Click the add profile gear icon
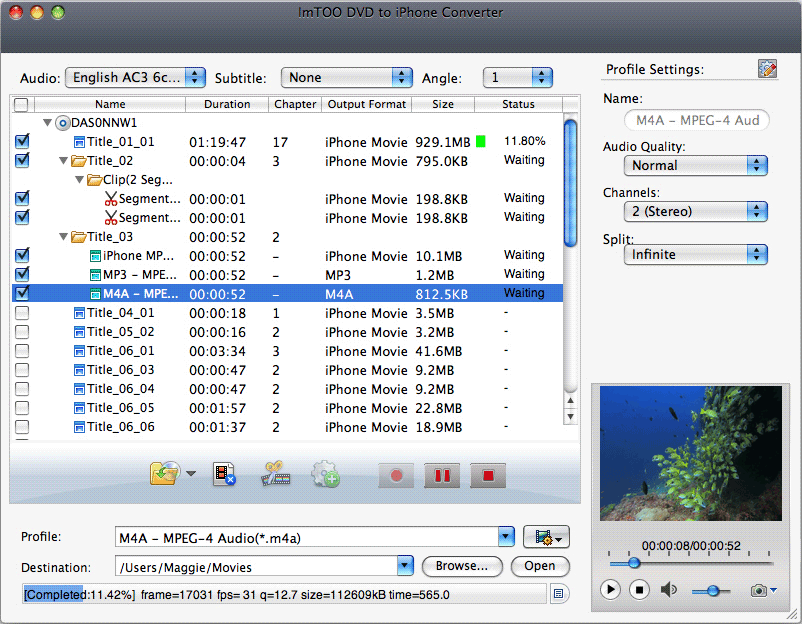This screenshot has width=802, height=624. [x=325, y=474]
